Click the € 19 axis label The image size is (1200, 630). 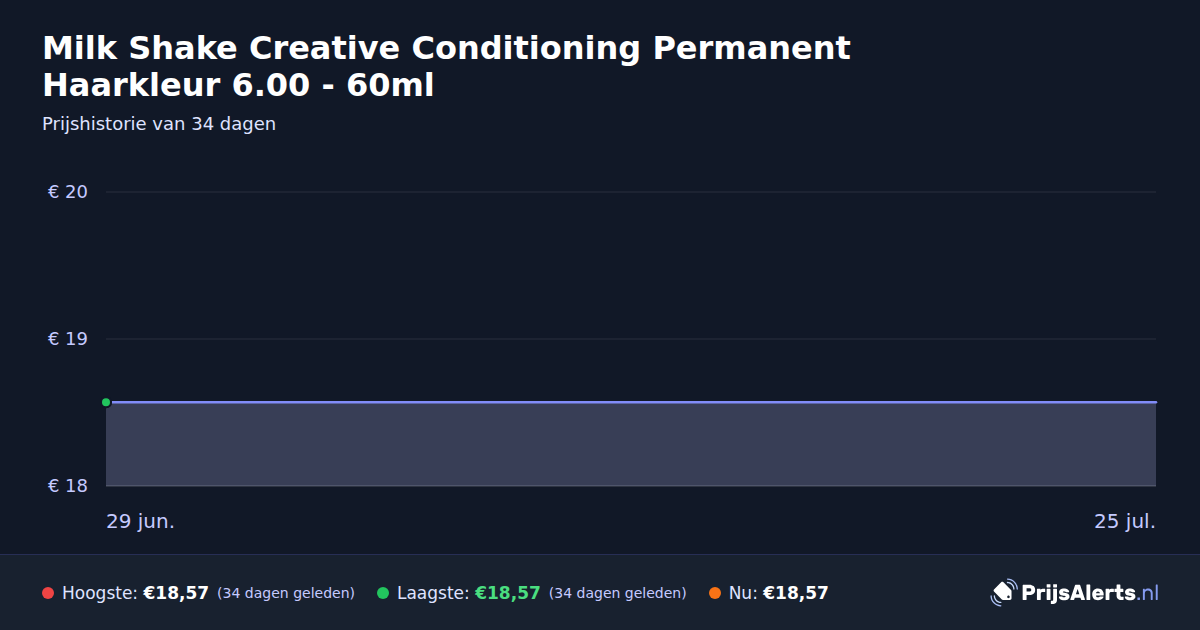click(68, 339)
